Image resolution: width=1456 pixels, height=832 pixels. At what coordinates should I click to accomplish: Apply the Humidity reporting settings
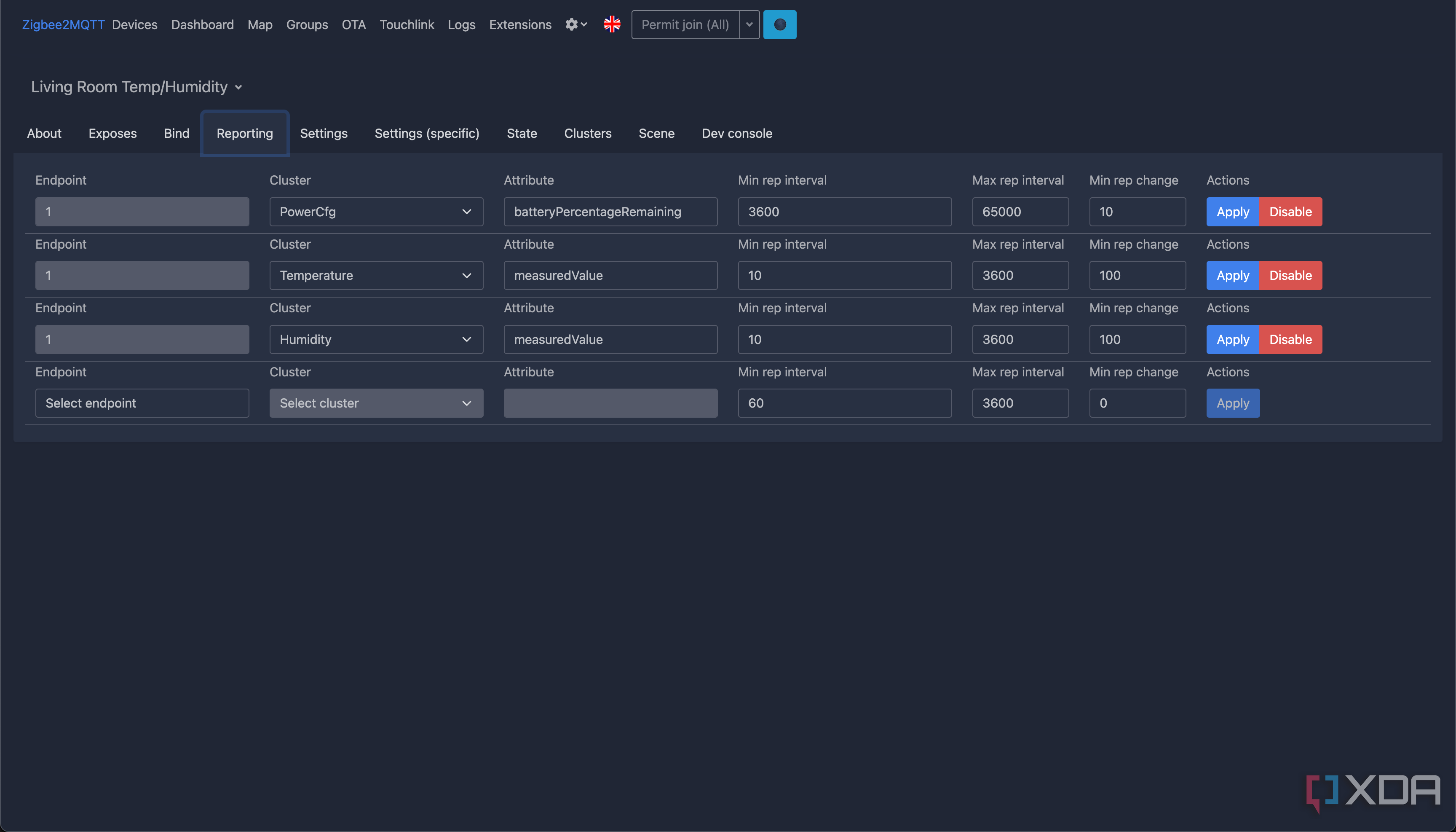click(1233, 339)
